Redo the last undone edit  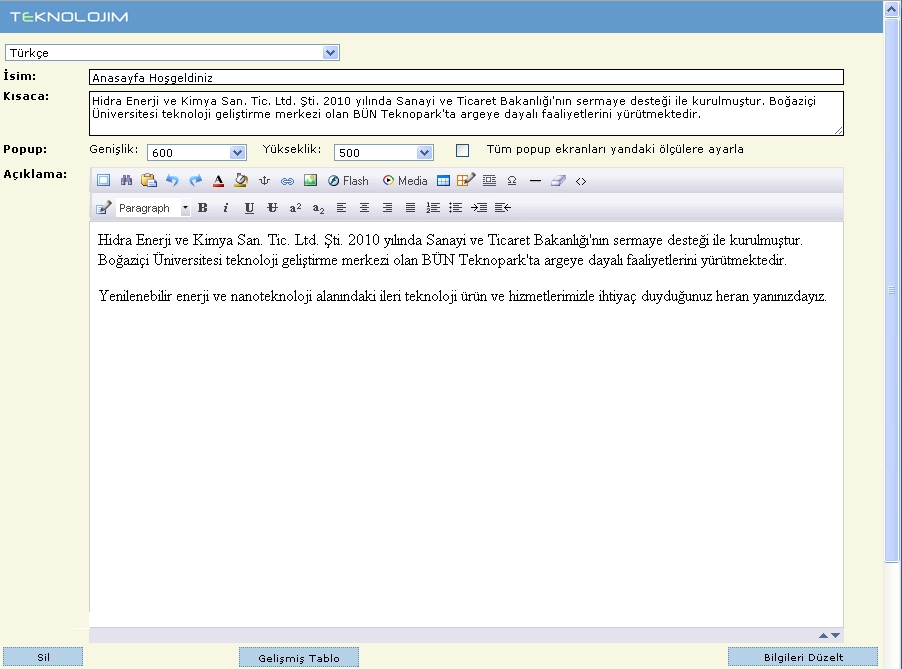(x=196, y=181)
